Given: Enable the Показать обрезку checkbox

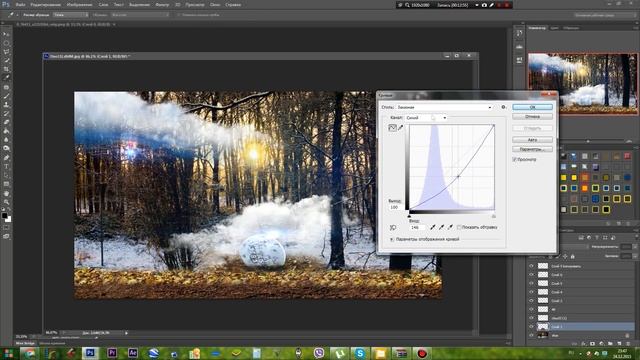Looking at the screenshot, I should coord(459,227).
